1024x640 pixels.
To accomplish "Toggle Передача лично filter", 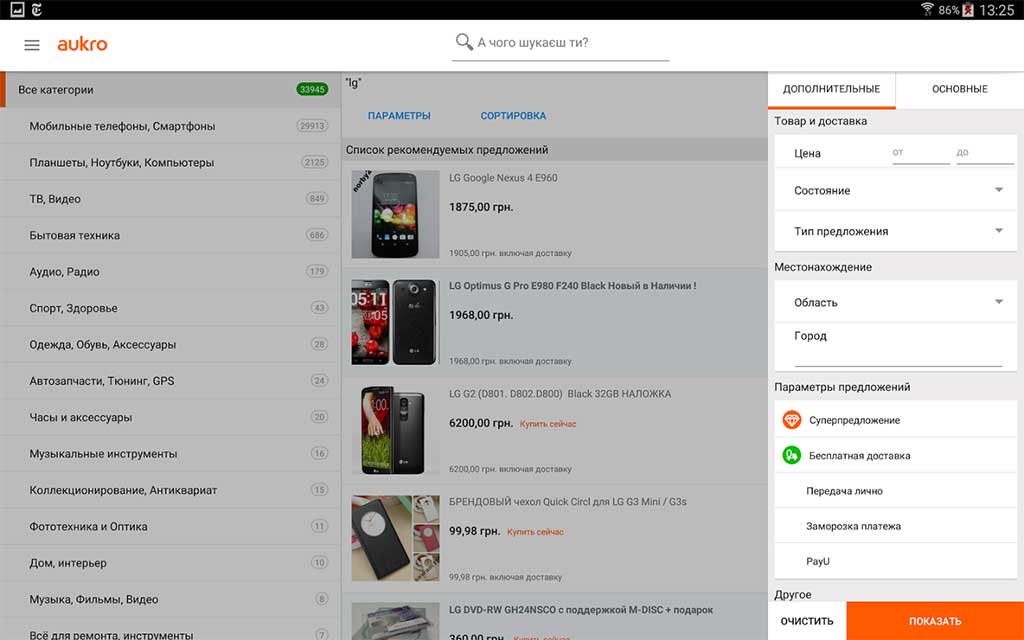I will [895, 490].
